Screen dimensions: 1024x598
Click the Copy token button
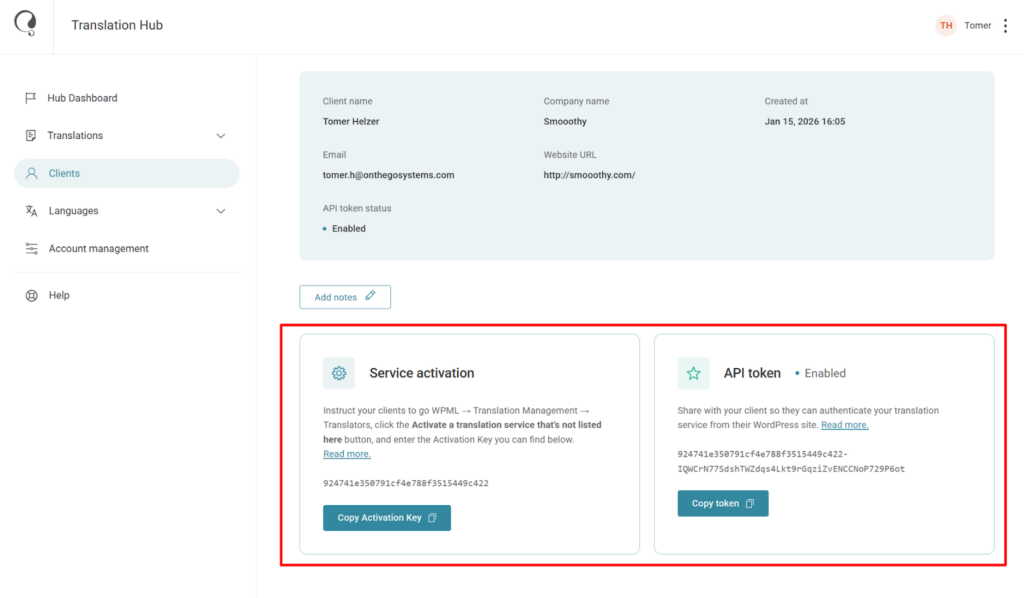pos(722,503)
